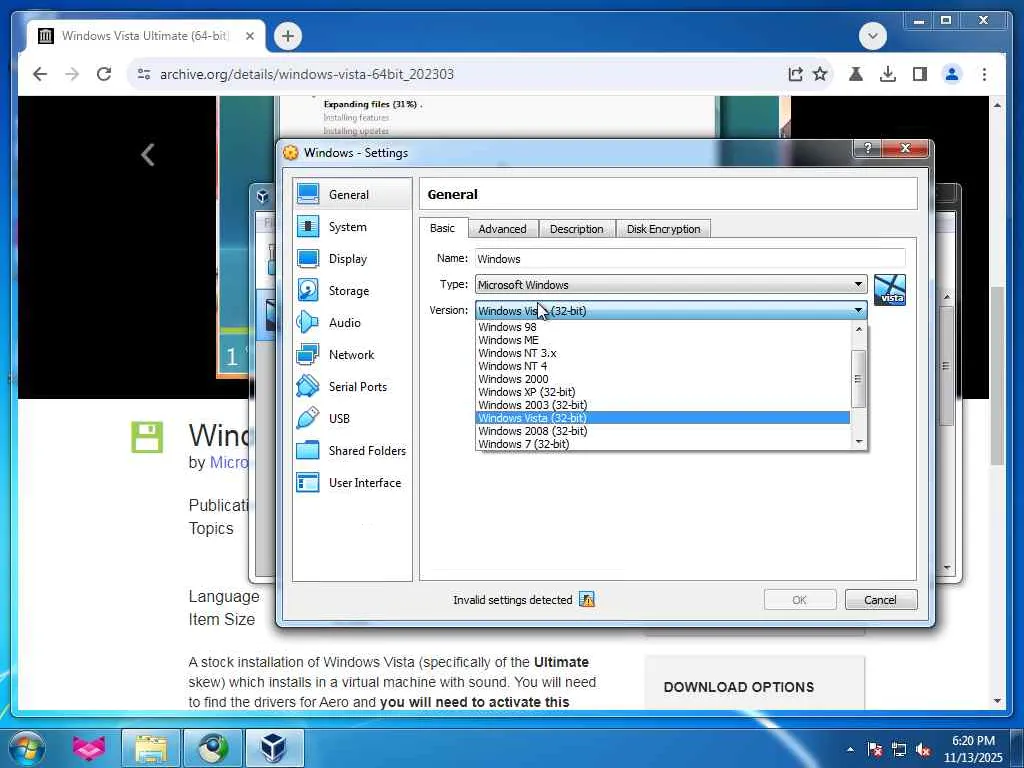Open Chrome downloads icon
The width and height of the screenshot is (1024, 768).
pyautogui.click(x=888, y=74)
